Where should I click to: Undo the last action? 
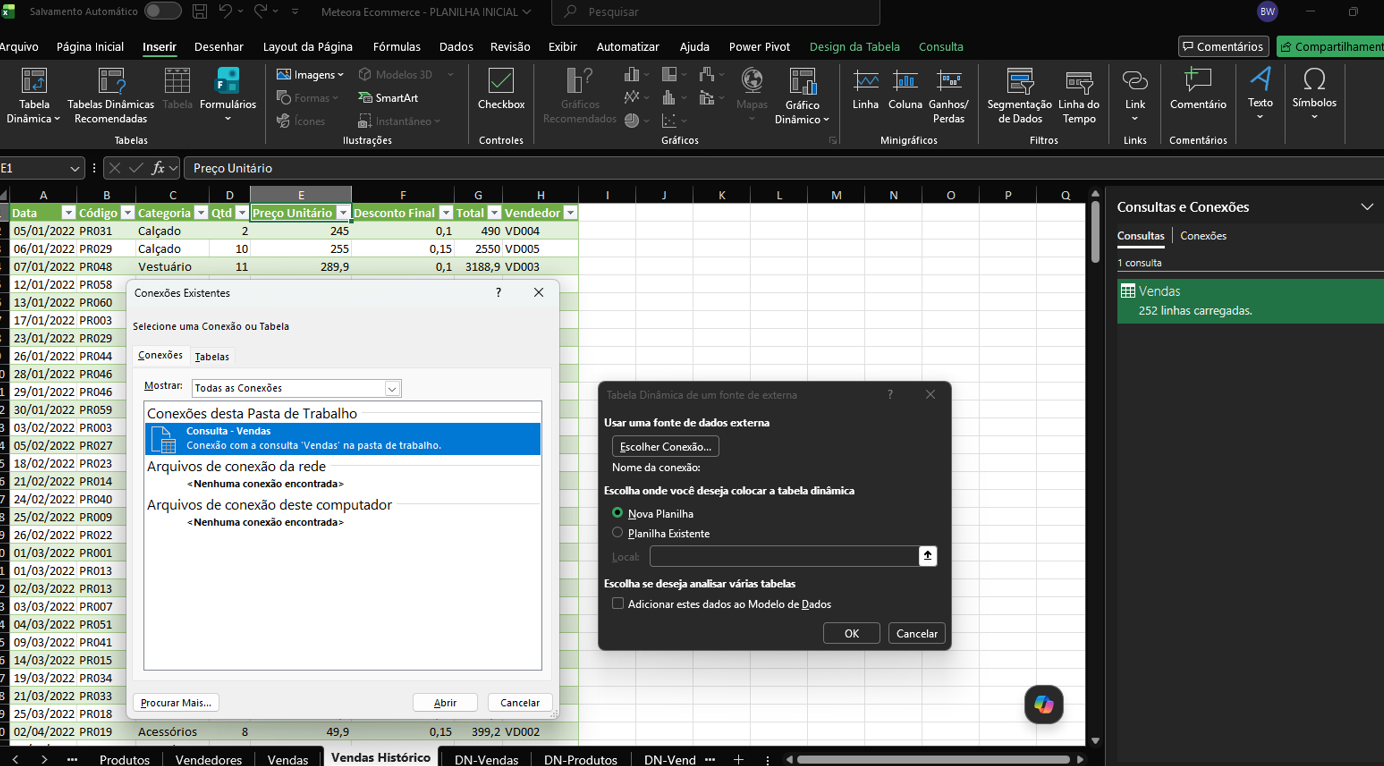(x=225, y=12)
